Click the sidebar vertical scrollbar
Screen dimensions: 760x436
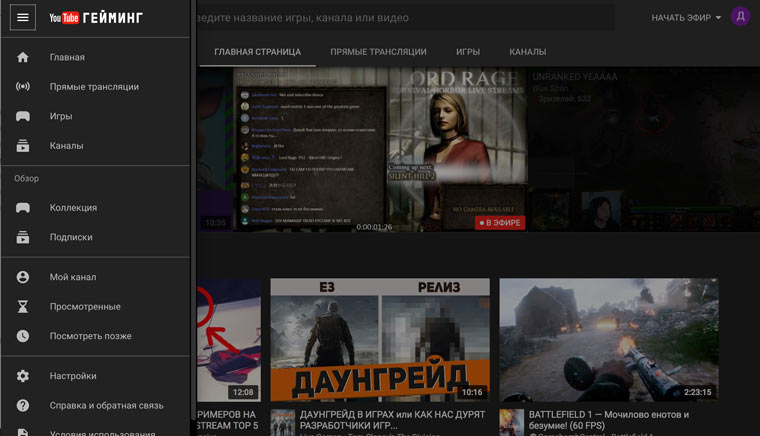(x=193, y=208)
